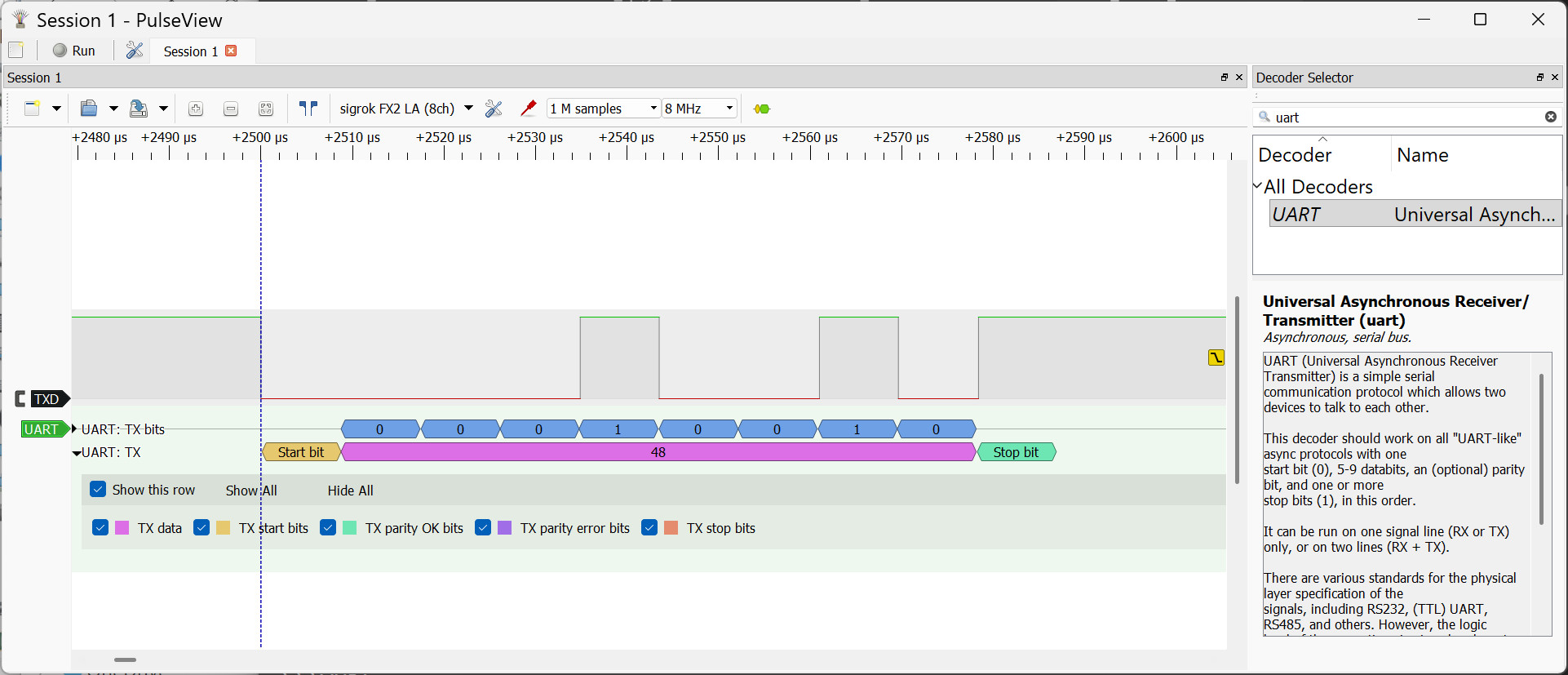Click the uart decoder search field
This screenshot has height=675, width=1568.
coord(1403,118)
